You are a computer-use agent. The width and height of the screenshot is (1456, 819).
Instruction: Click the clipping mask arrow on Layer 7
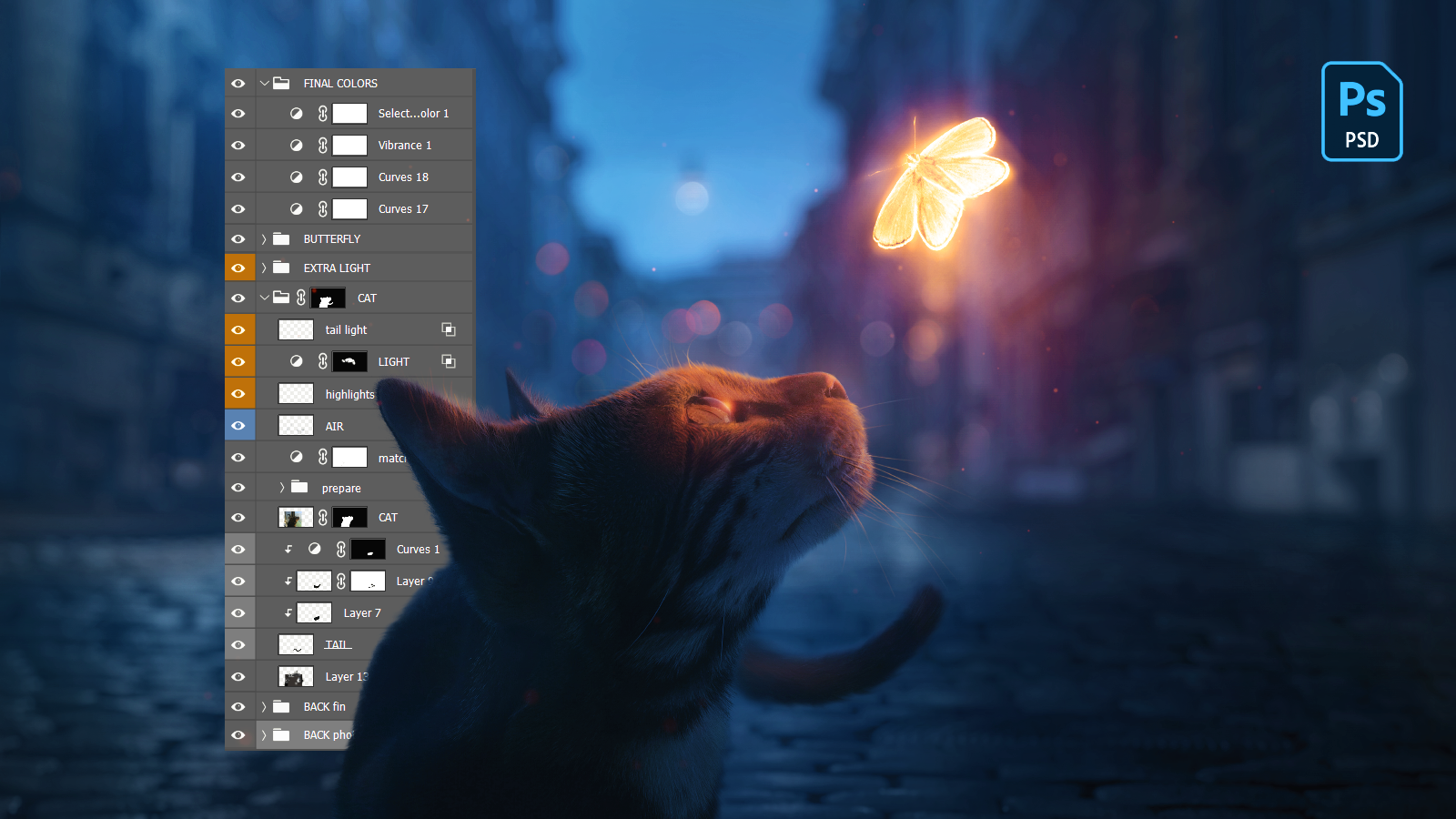(x=288, y=613)
